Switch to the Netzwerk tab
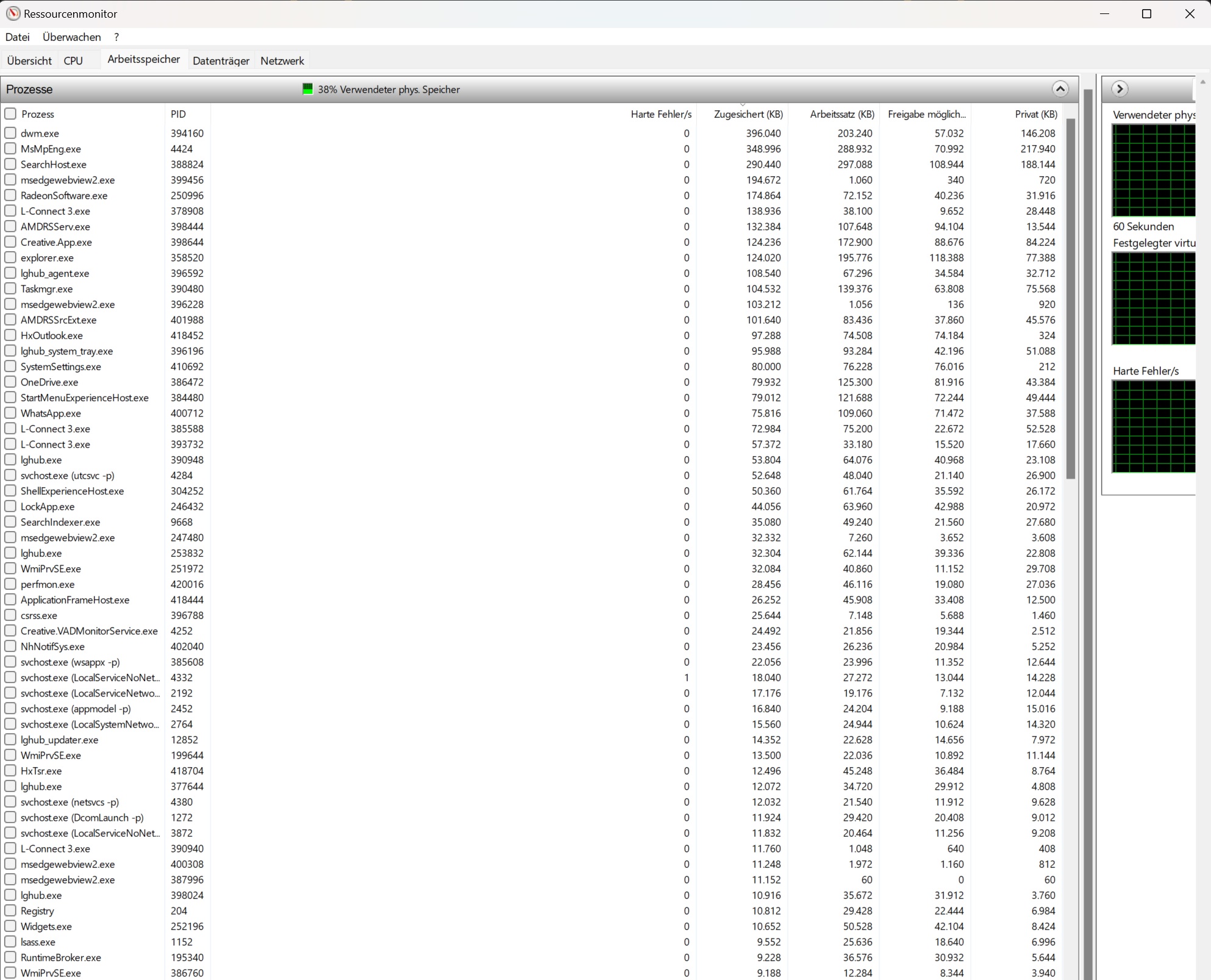The width and height of the screenshot is (1211, 980). coord(282,61)
